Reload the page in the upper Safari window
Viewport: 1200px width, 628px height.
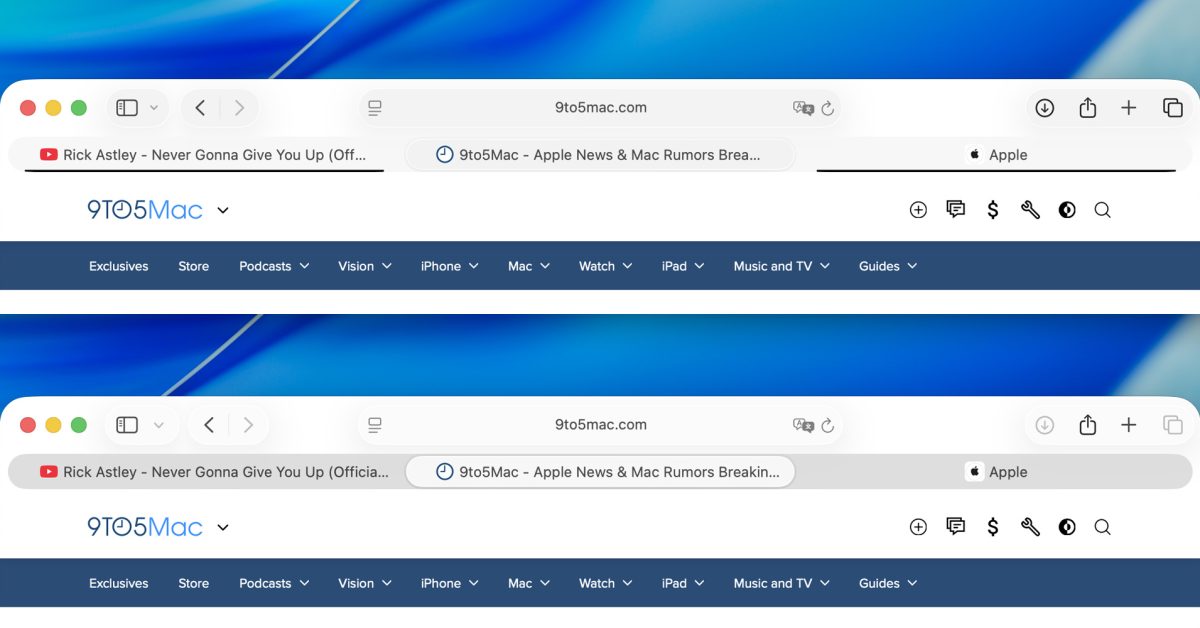click(x=827, y=108)
